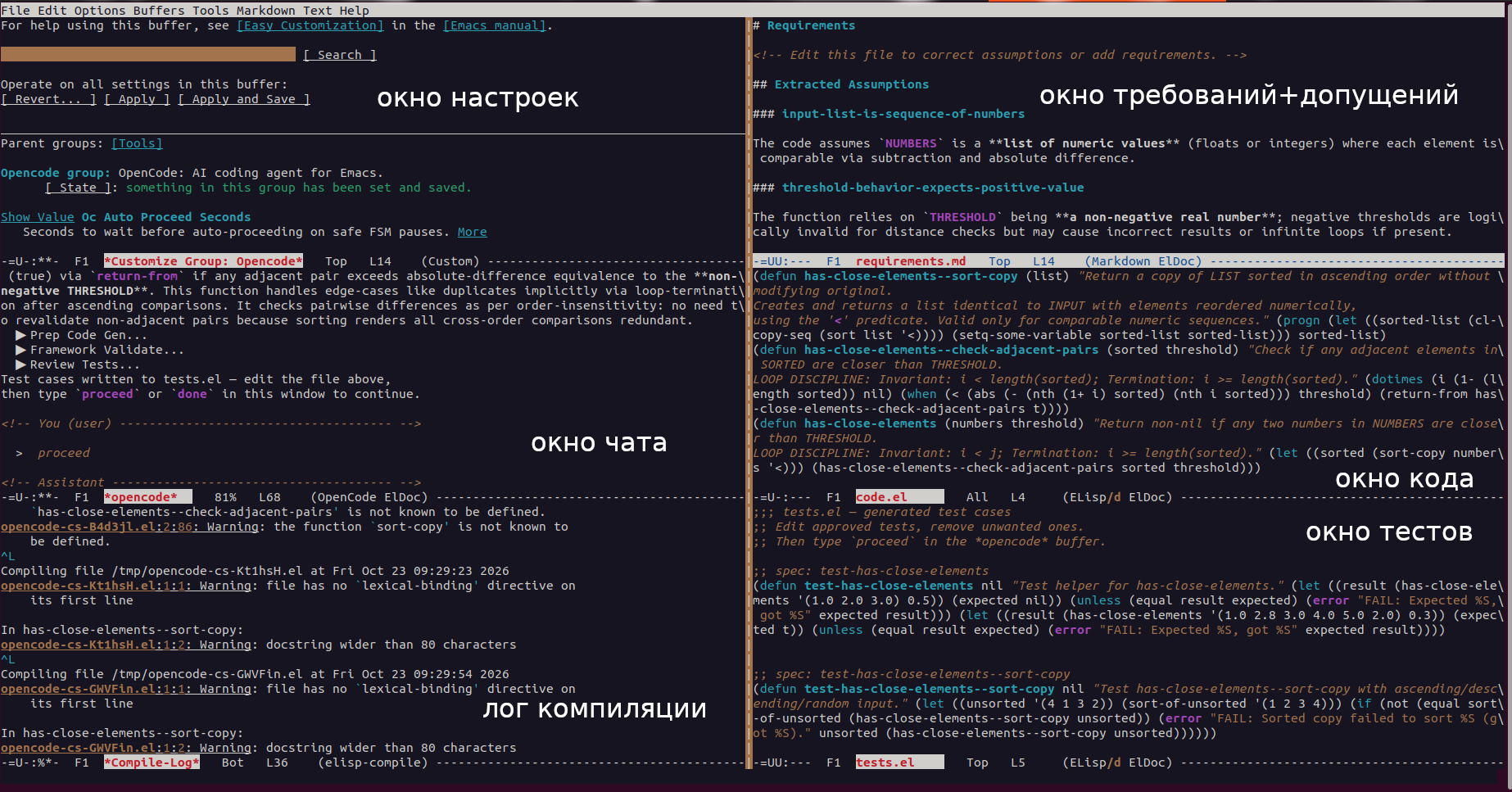This screenshot has width=1512, height=792.
Task: Click the Apply button
Action: tap(137, 99)
